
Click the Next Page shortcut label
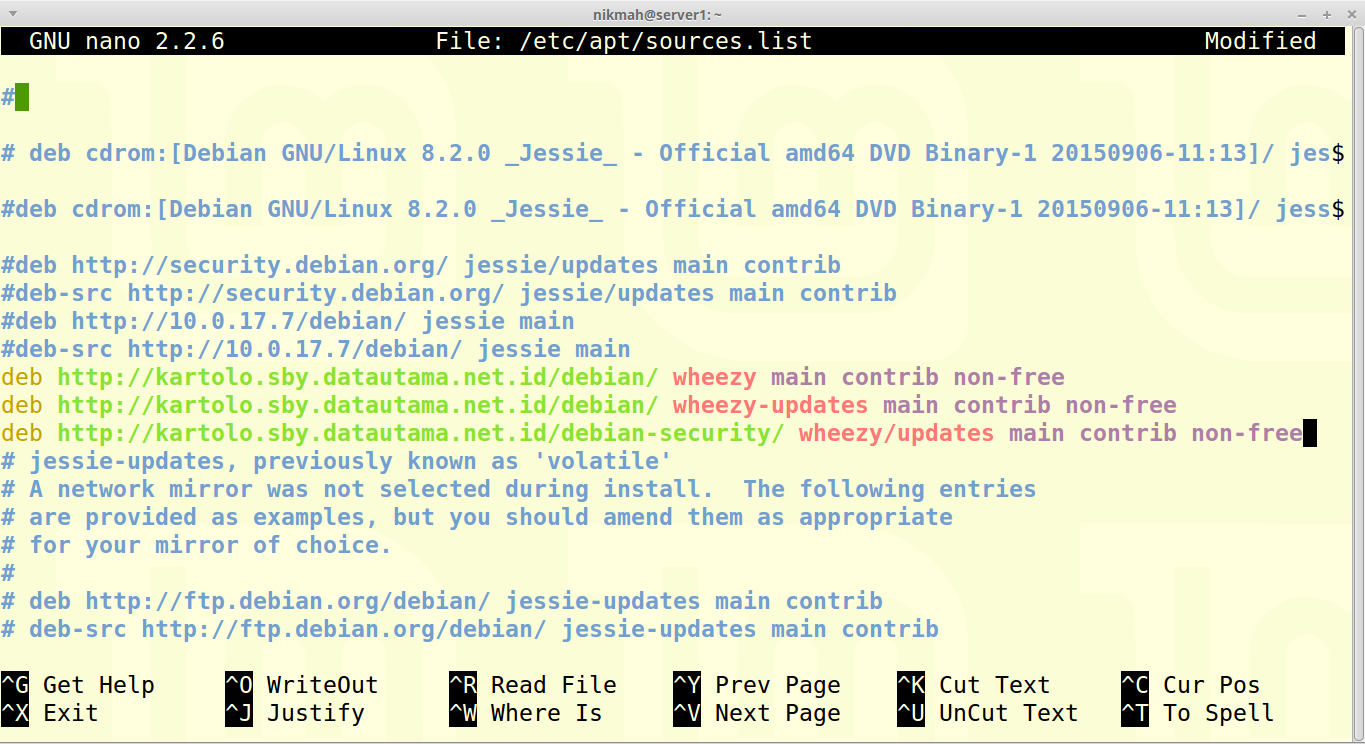(x=777, y=713)
